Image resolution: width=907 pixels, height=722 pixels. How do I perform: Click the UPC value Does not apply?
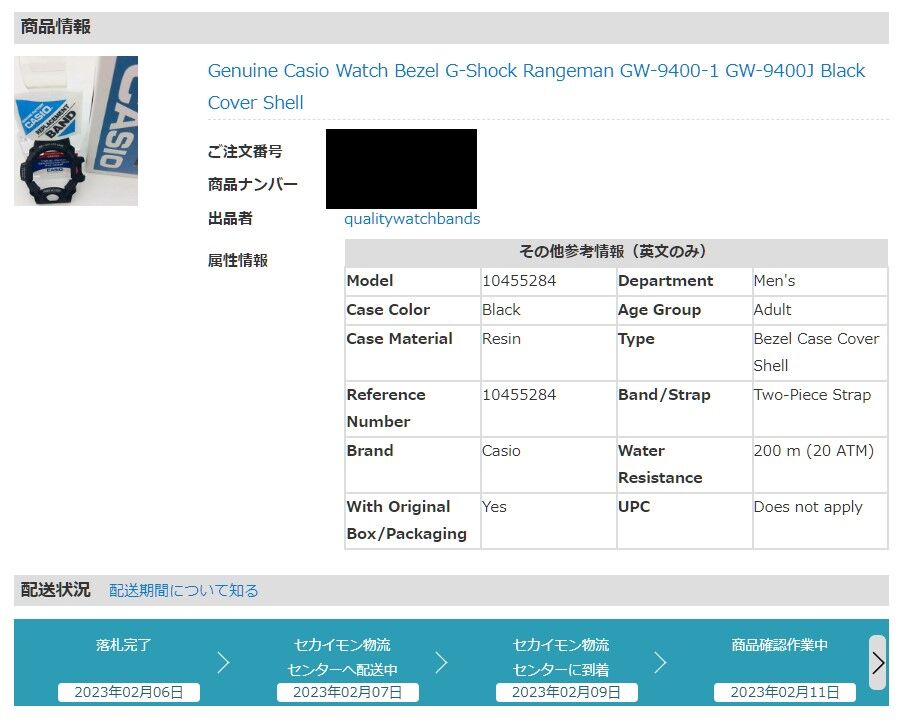(x=808, y=507)
